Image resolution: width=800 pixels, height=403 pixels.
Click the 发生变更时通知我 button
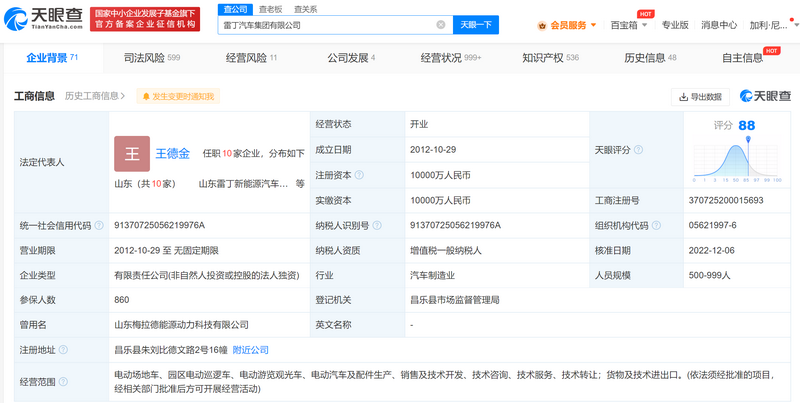tap(178, 96)
